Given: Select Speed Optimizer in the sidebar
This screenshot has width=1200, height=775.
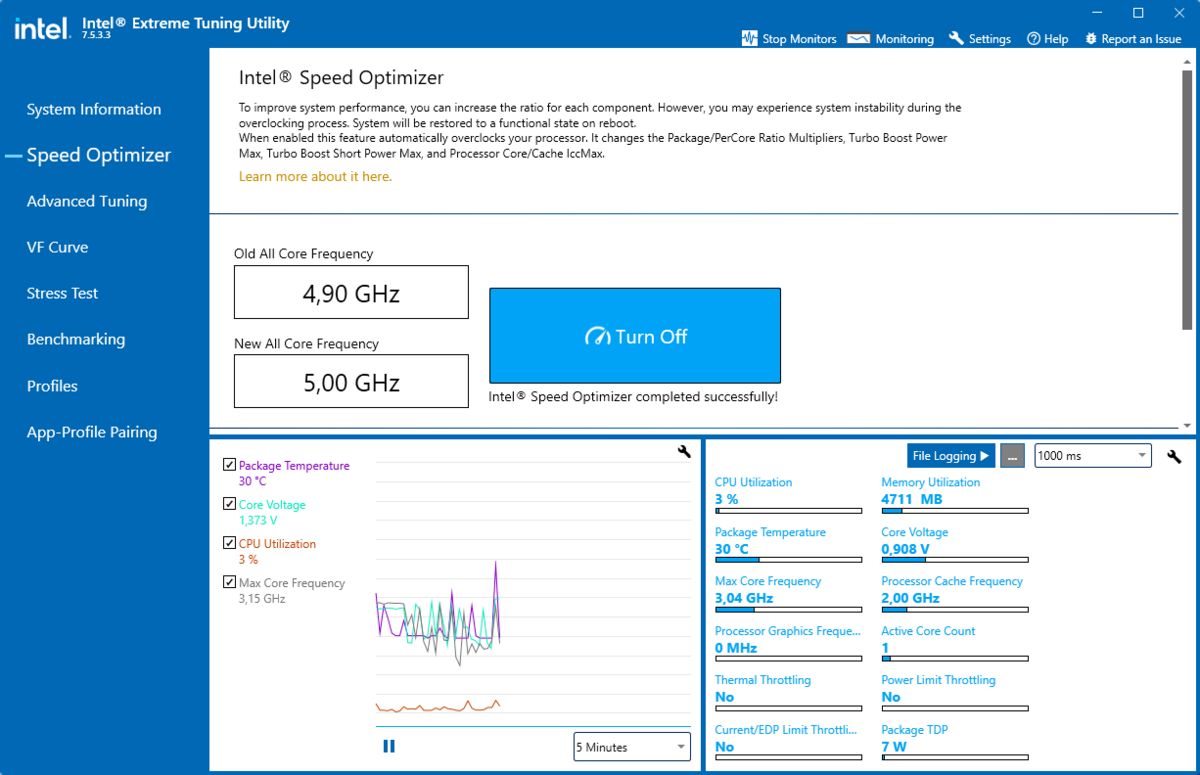Looking at the screenshot, I should 99,155.
